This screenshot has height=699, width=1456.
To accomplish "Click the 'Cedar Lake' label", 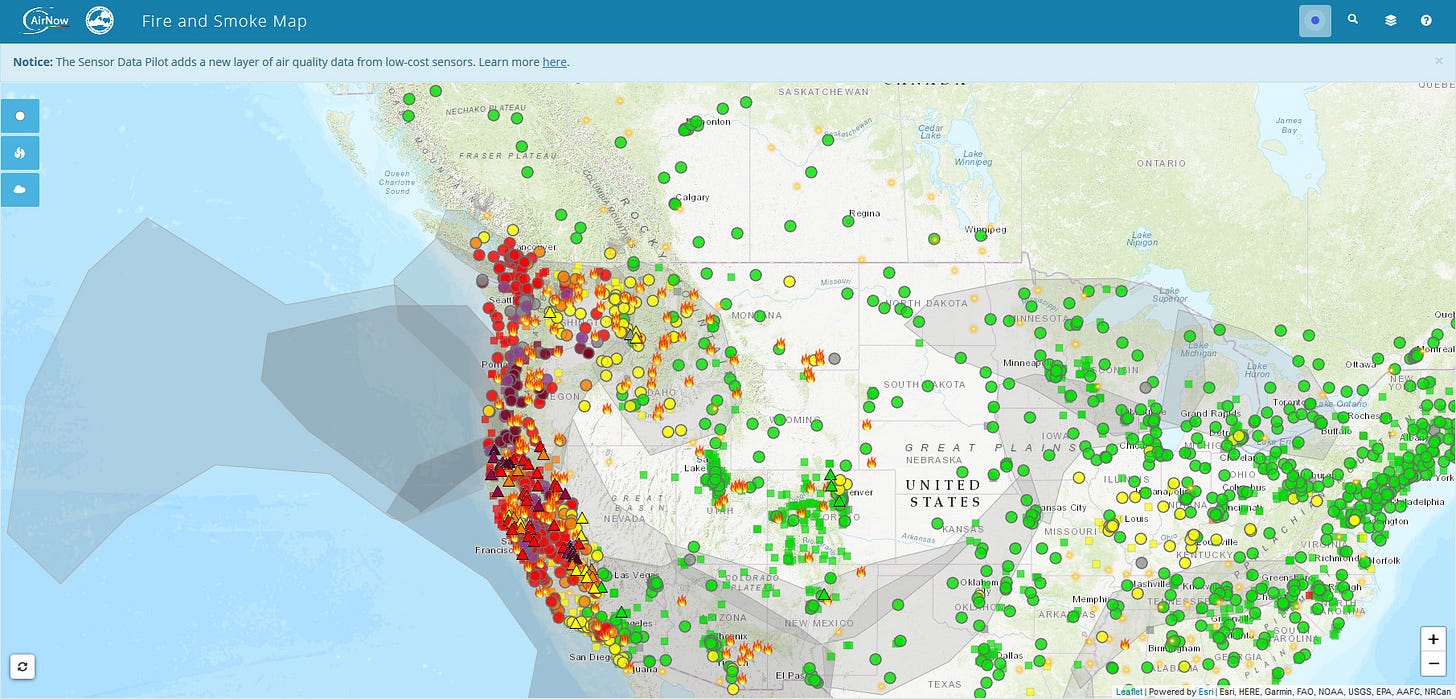I will click(x=931, y=132).
